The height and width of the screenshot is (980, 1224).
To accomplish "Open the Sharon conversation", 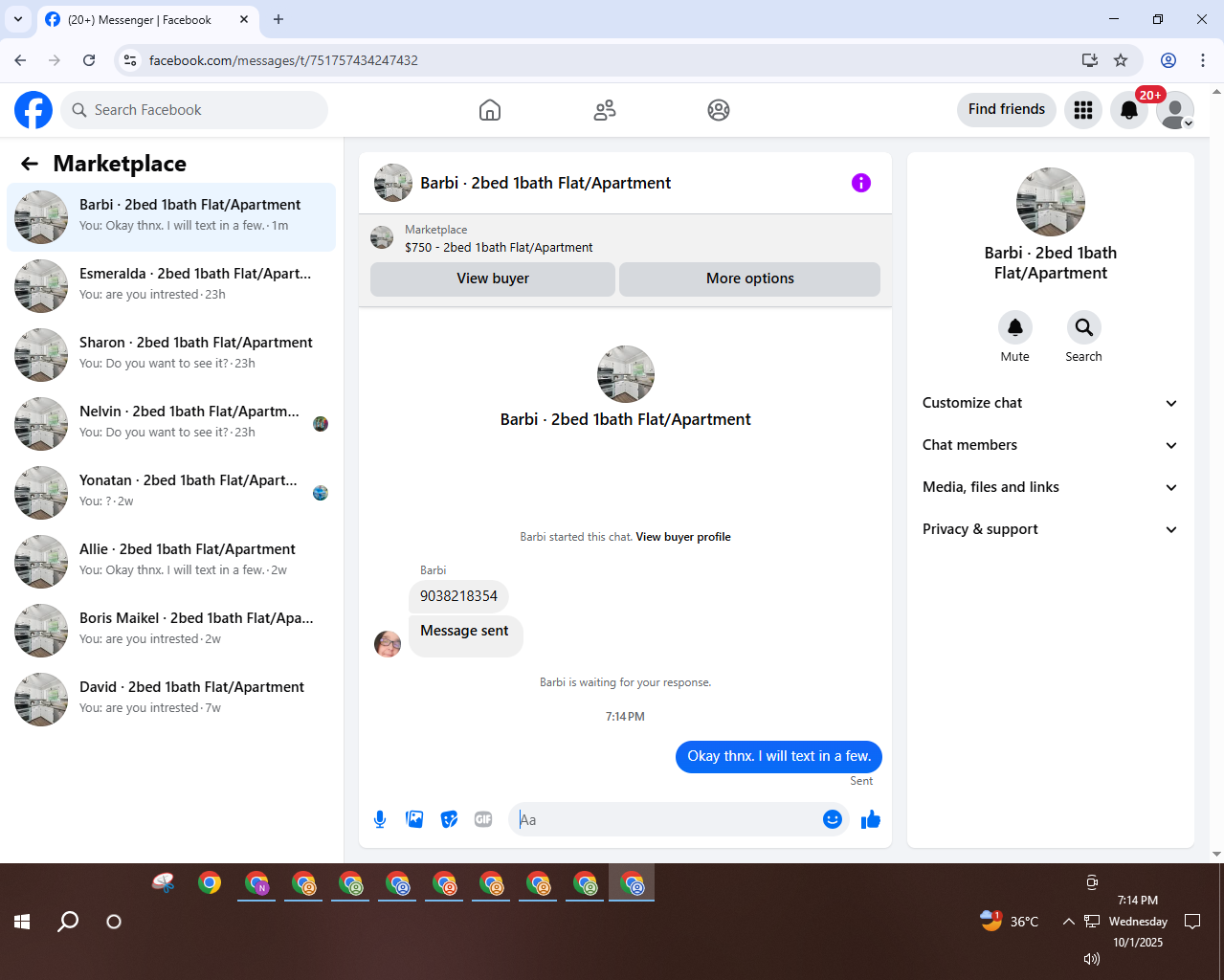I will click(x=171, y=355).
